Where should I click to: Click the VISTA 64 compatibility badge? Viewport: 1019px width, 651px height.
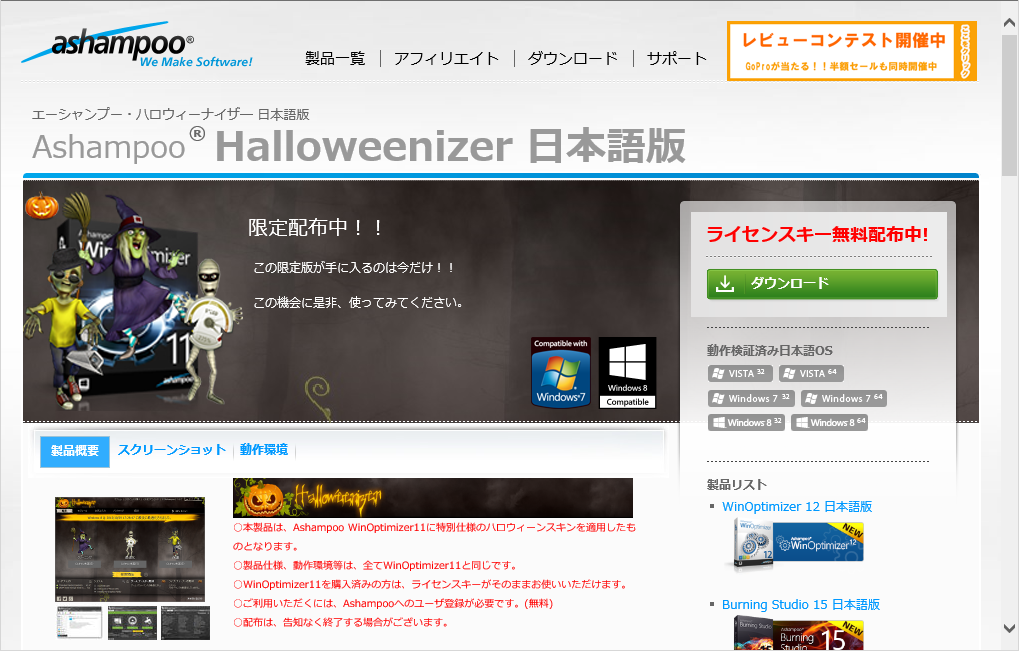pos(813,373)
